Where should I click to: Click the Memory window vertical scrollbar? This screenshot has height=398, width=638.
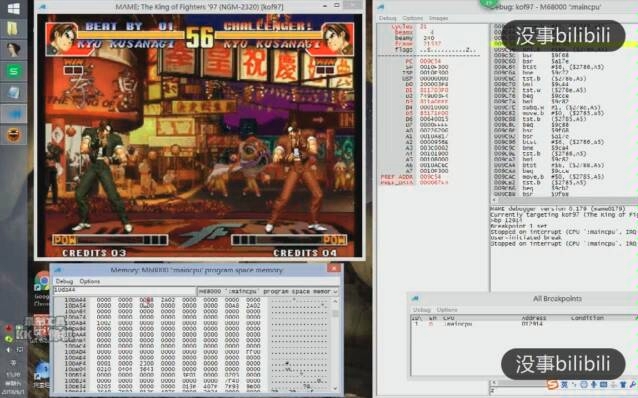[x=336, y=345]
